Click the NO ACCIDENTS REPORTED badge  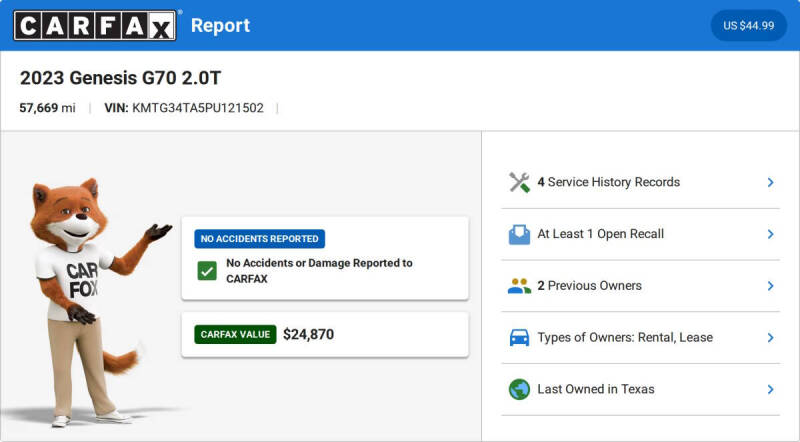coord(259,239)
